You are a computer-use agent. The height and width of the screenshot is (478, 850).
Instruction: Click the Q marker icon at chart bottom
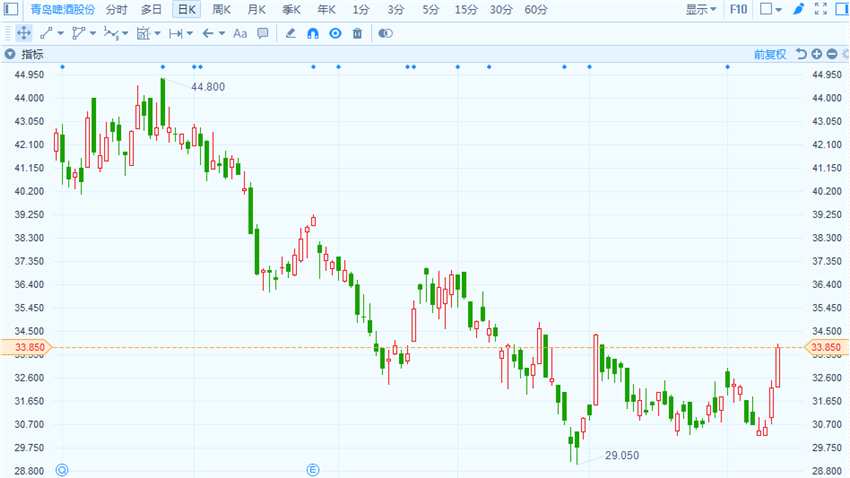coord(62,470)
